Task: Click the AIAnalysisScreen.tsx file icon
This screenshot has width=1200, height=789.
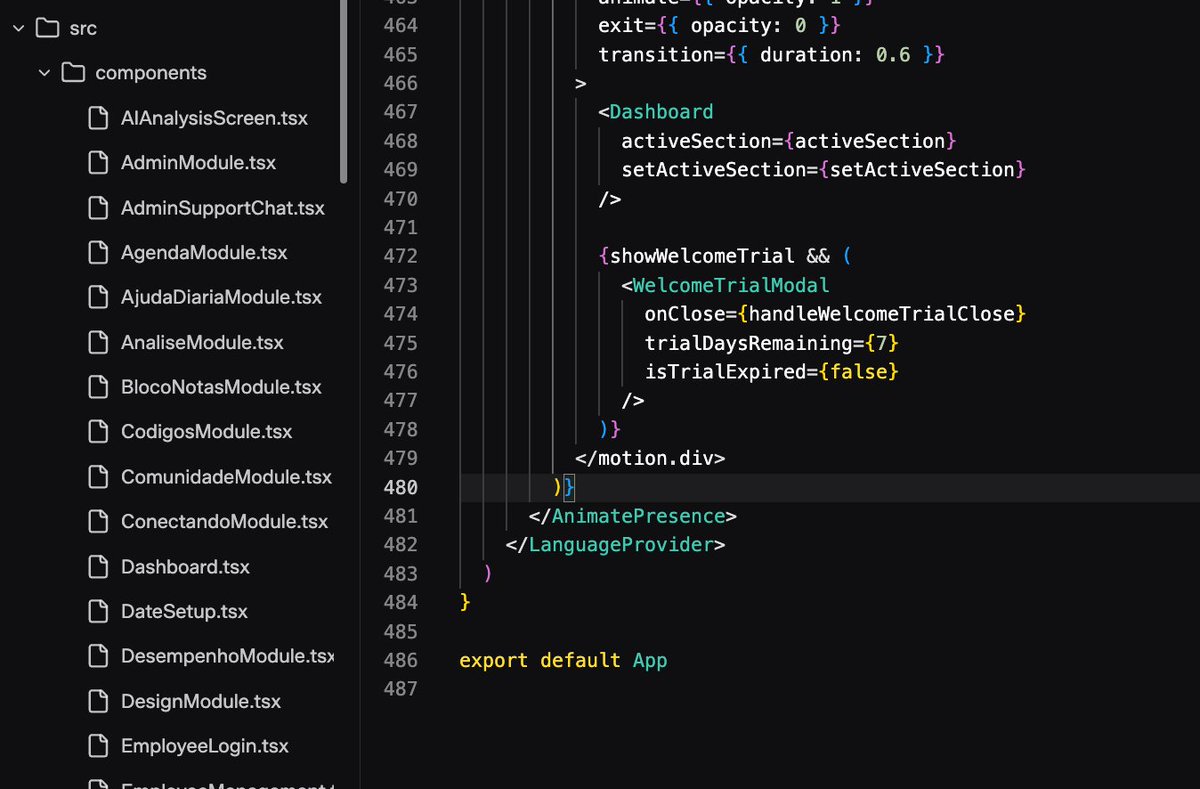Action: click(98, 118)
